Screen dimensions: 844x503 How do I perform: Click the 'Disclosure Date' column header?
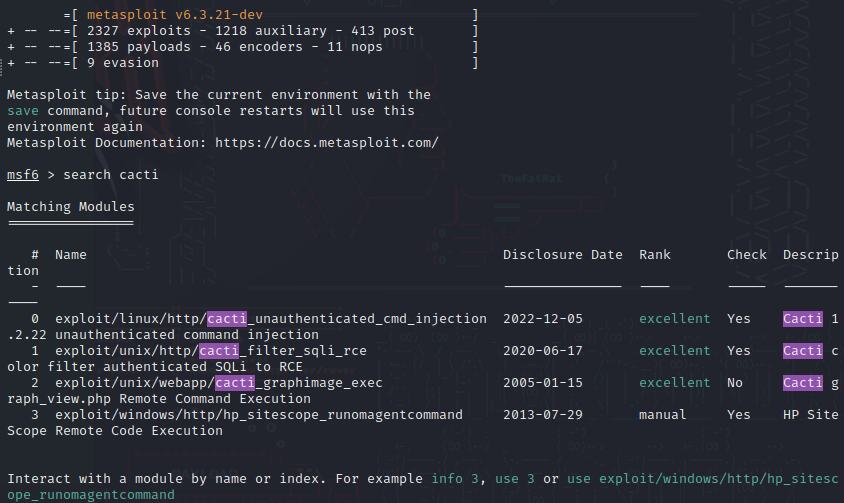pyautogui.click(x=562, y=255)
